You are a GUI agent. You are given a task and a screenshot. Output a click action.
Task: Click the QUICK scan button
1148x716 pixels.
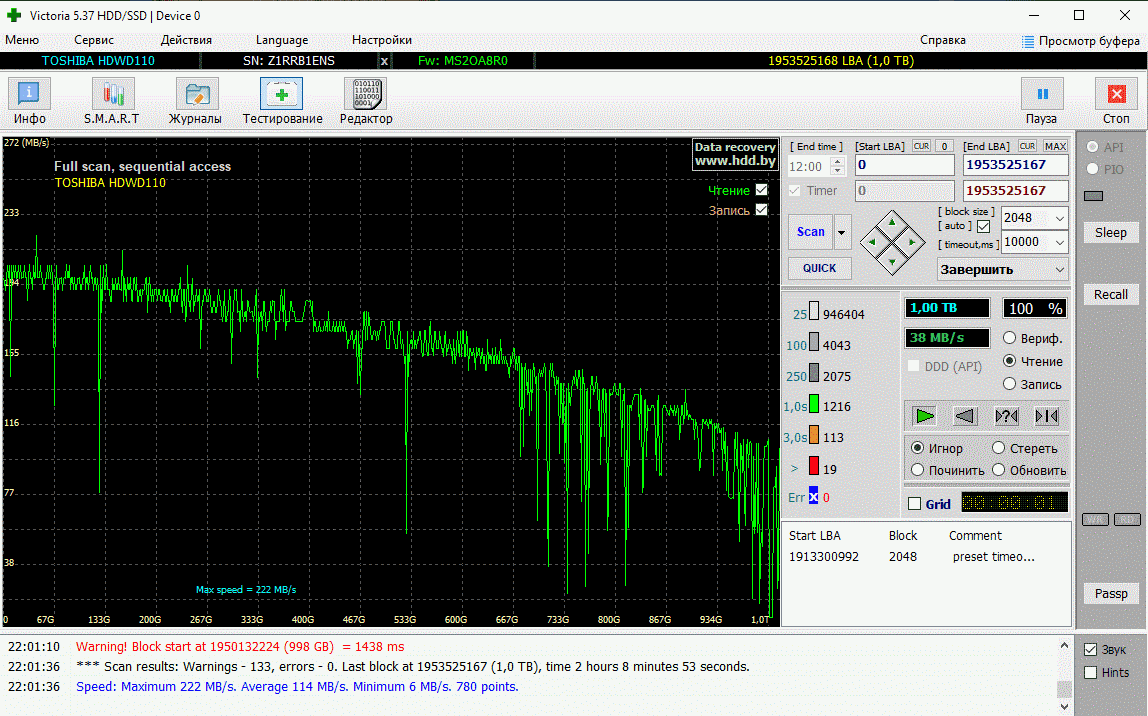(820, 268)
